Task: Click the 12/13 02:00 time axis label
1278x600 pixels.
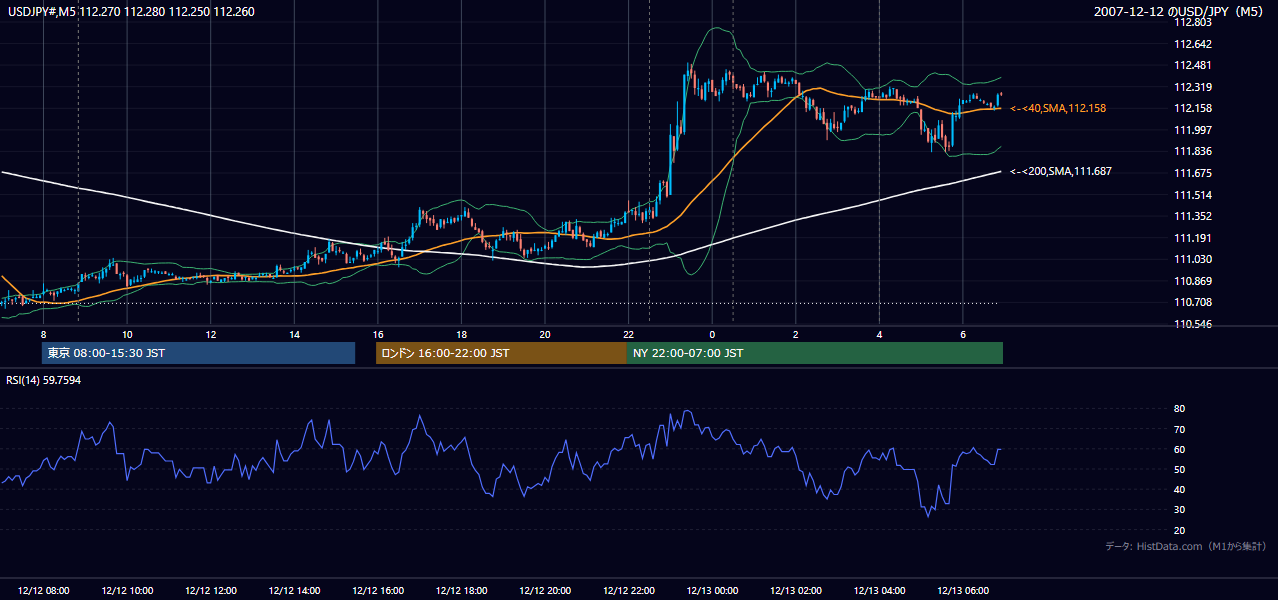Action: pyautogui.click(x=795, y=591)
